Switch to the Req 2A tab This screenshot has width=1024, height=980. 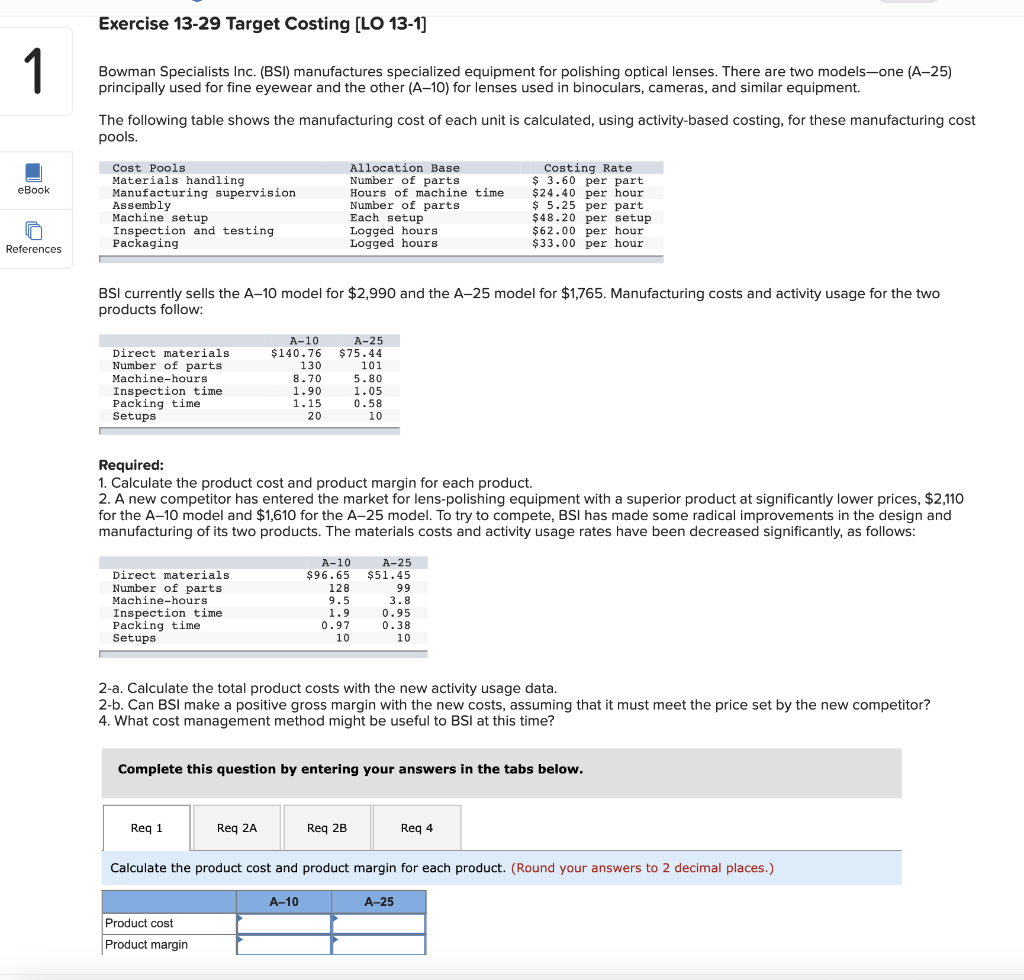coord(236,827)
